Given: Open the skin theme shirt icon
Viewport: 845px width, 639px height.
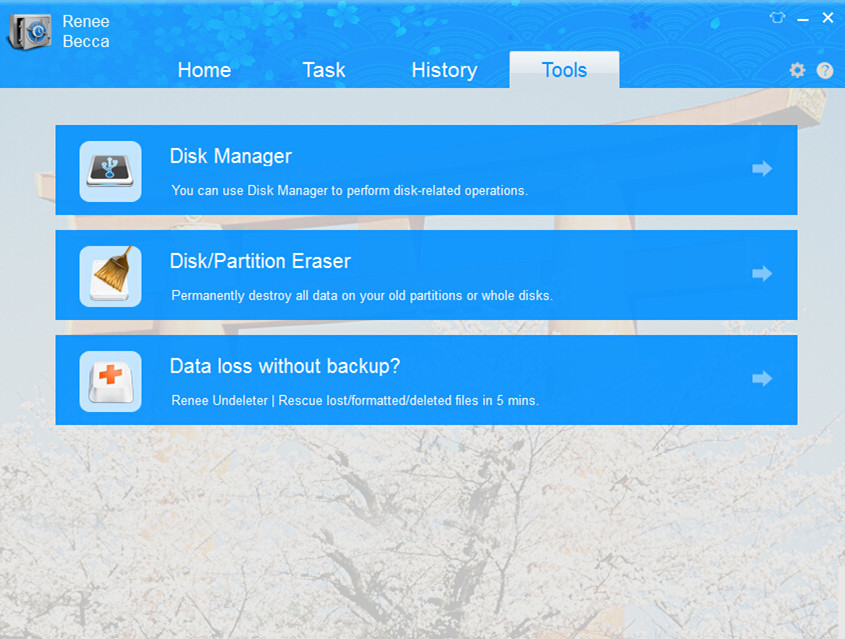Looking at the screenshot, I should (x=777, y=18).
